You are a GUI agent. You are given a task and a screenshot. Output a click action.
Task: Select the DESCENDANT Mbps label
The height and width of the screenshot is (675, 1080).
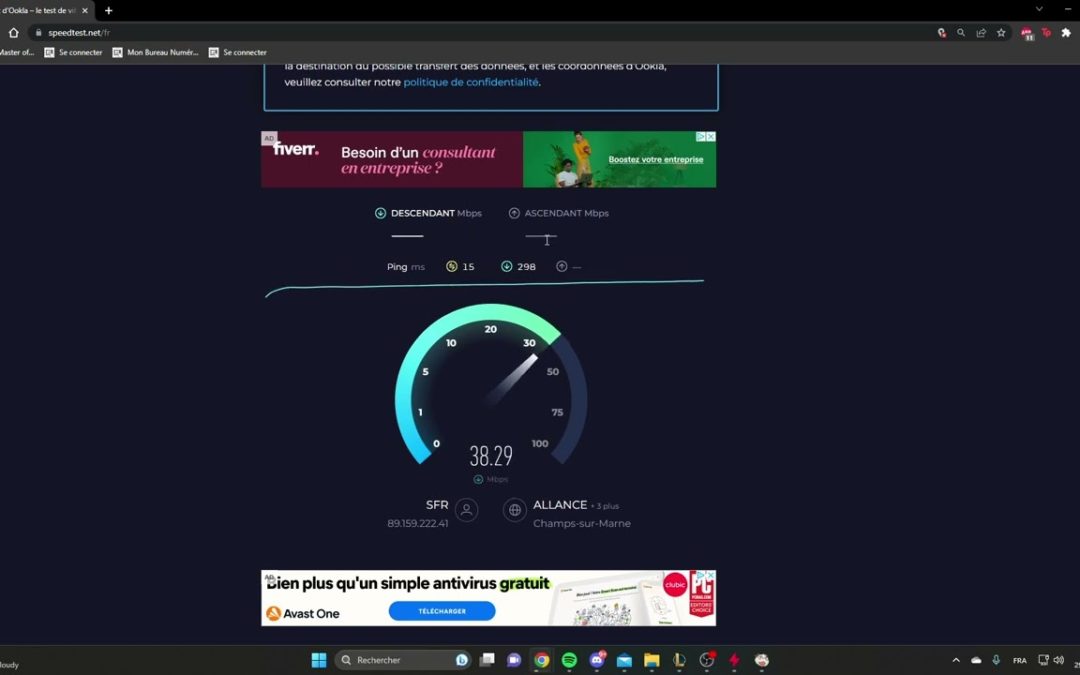436,213
